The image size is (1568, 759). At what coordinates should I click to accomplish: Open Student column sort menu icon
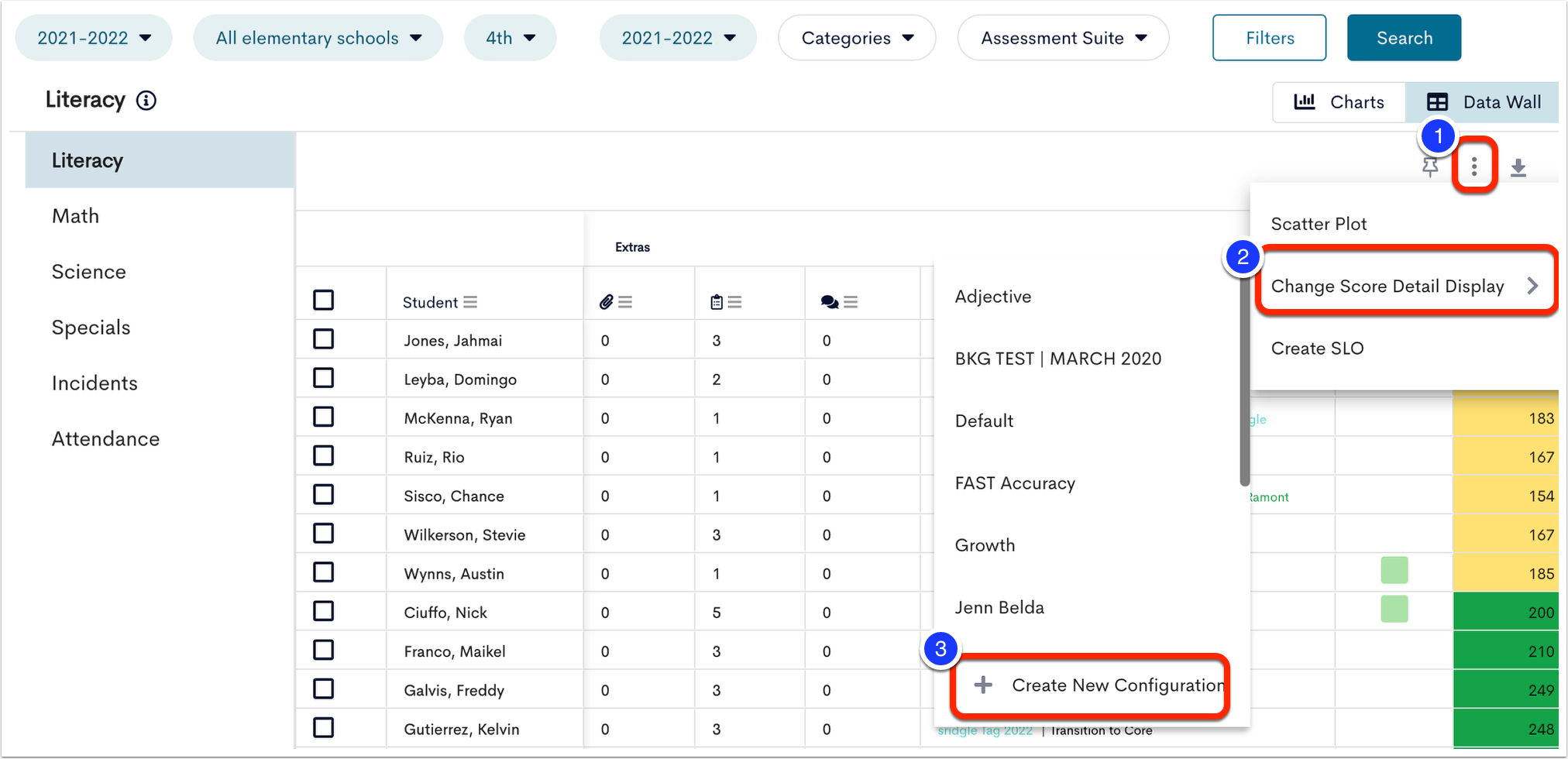(470, 302)
